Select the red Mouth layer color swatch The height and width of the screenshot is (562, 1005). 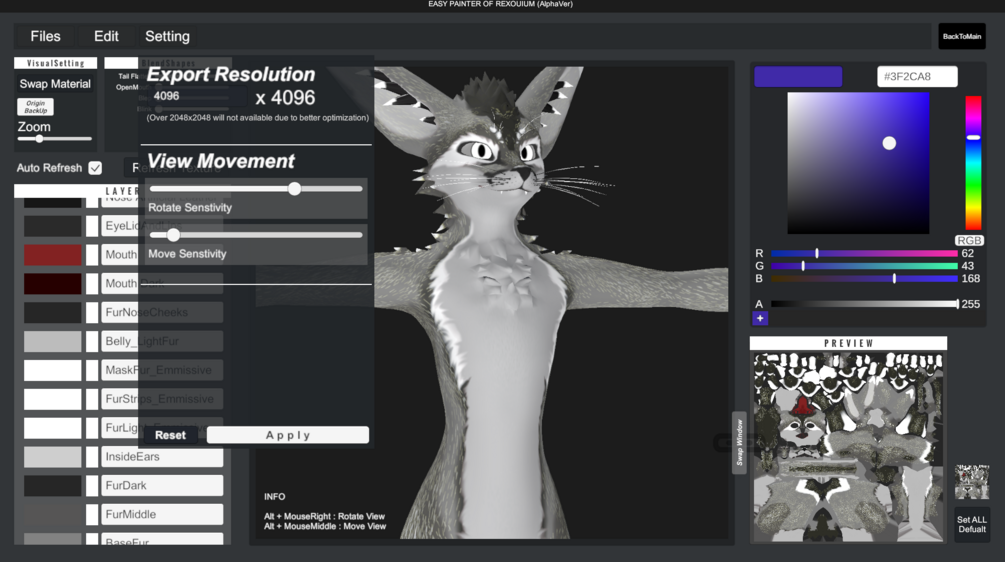tap(53, 255)
